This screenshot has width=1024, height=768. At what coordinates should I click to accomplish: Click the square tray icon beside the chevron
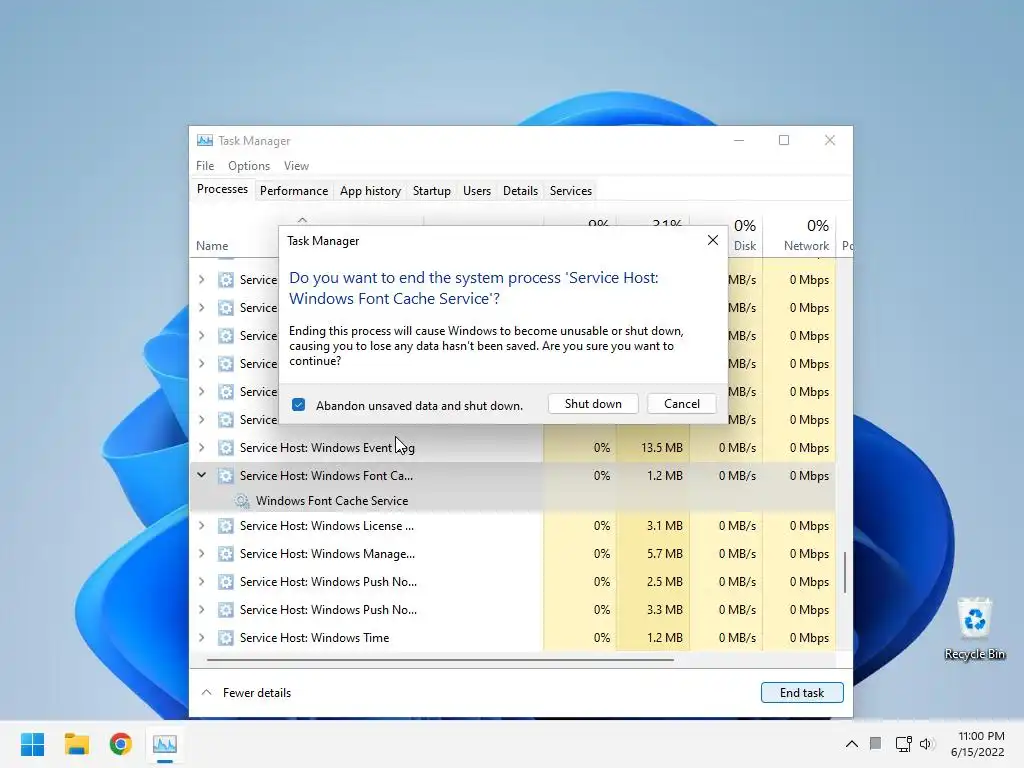pos(876,743)
